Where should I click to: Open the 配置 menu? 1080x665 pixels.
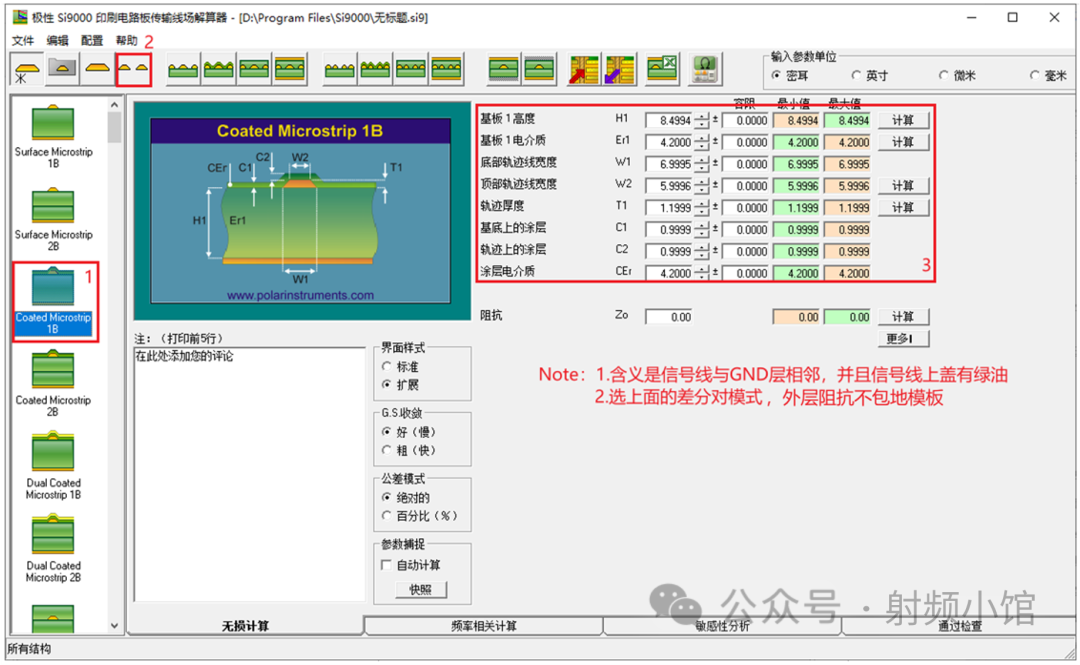coord(91,41)
